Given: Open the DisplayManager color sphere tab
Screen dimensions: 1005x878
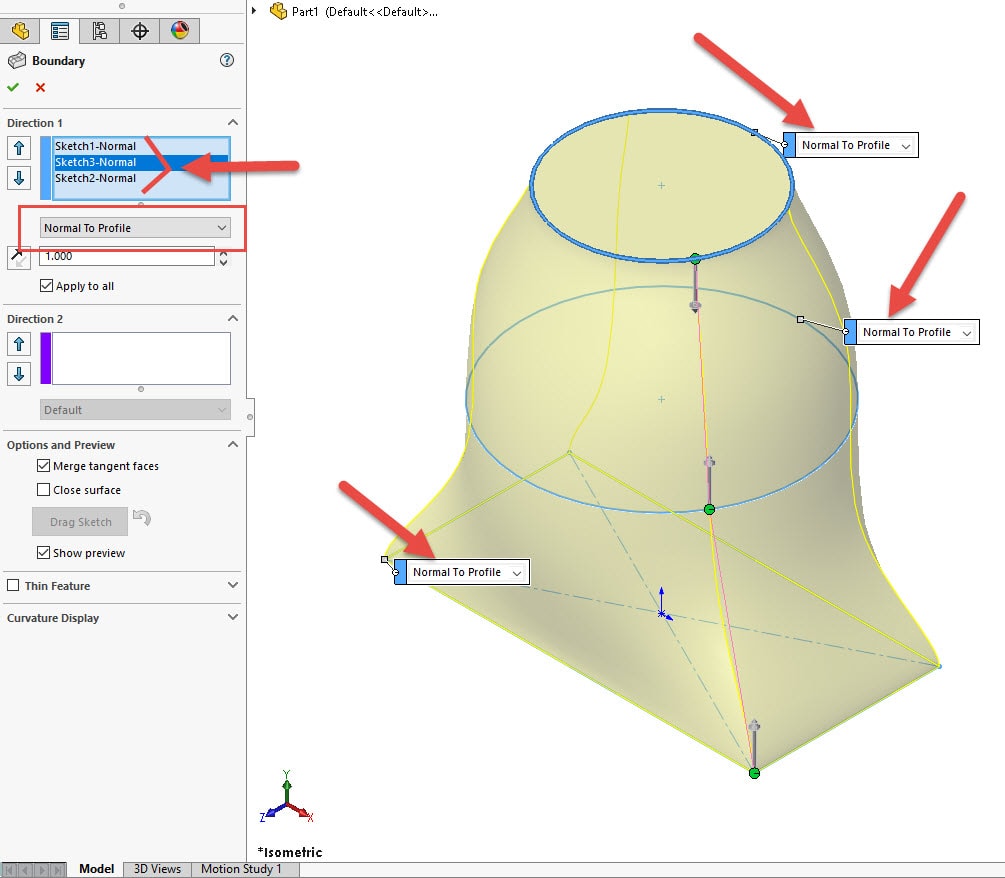Looking at the screenshot, I should (x=179, y=31).
